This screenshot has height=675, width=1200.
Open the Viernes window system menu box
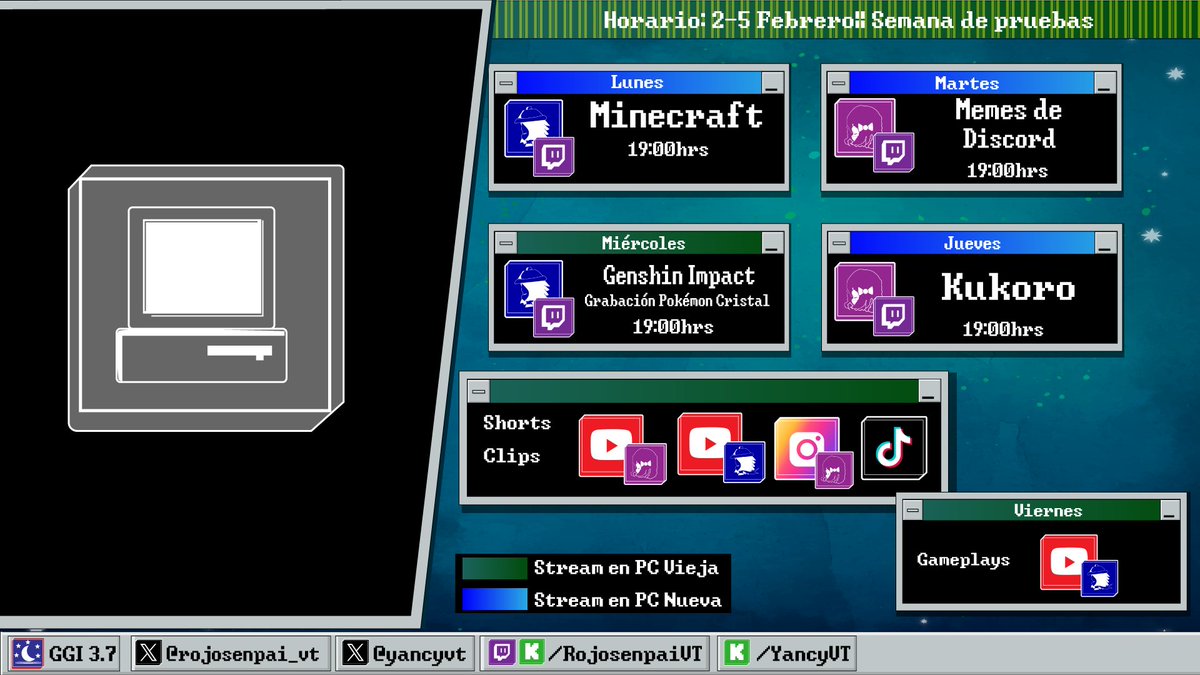click(912, 510)
